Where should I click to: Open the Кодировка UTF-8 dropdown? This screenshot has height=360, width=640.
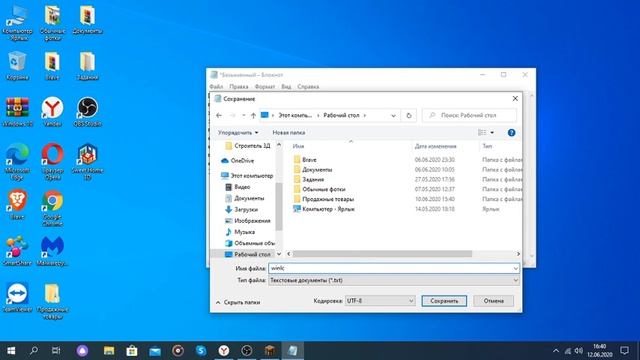(x=380, y=301)
